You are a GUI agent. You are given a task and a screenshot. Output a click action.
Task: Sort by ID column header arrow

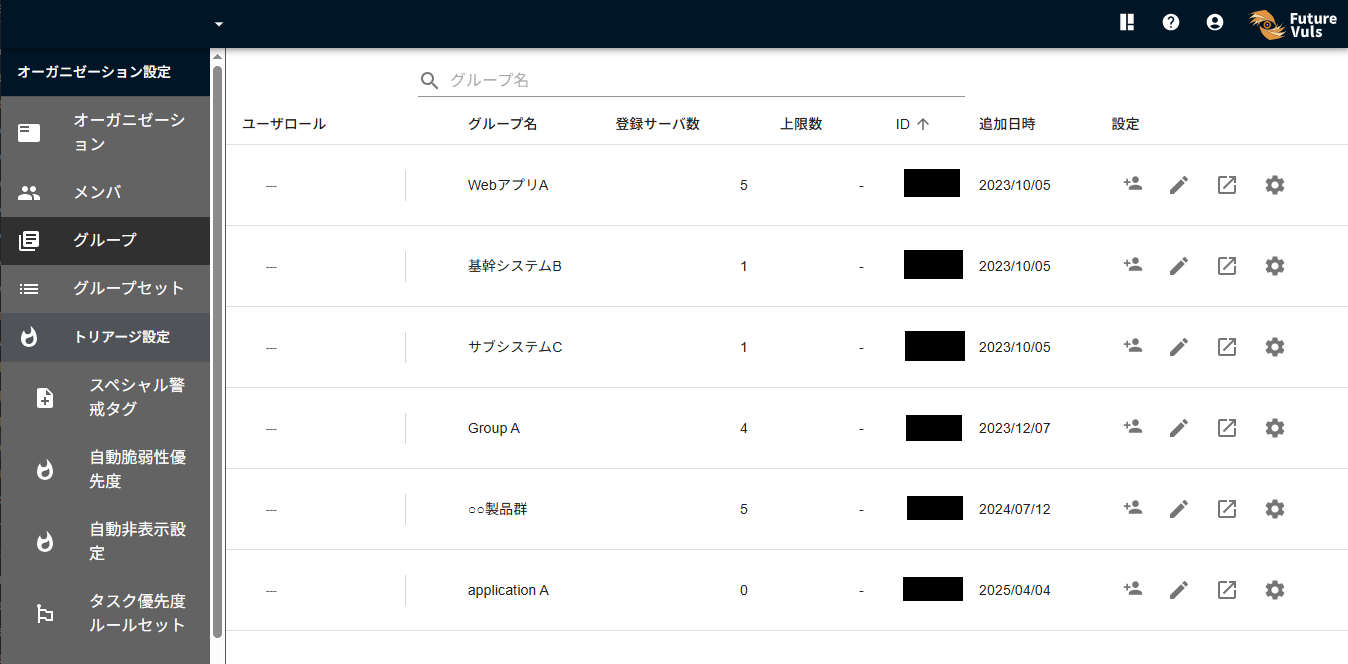point(922,124)
